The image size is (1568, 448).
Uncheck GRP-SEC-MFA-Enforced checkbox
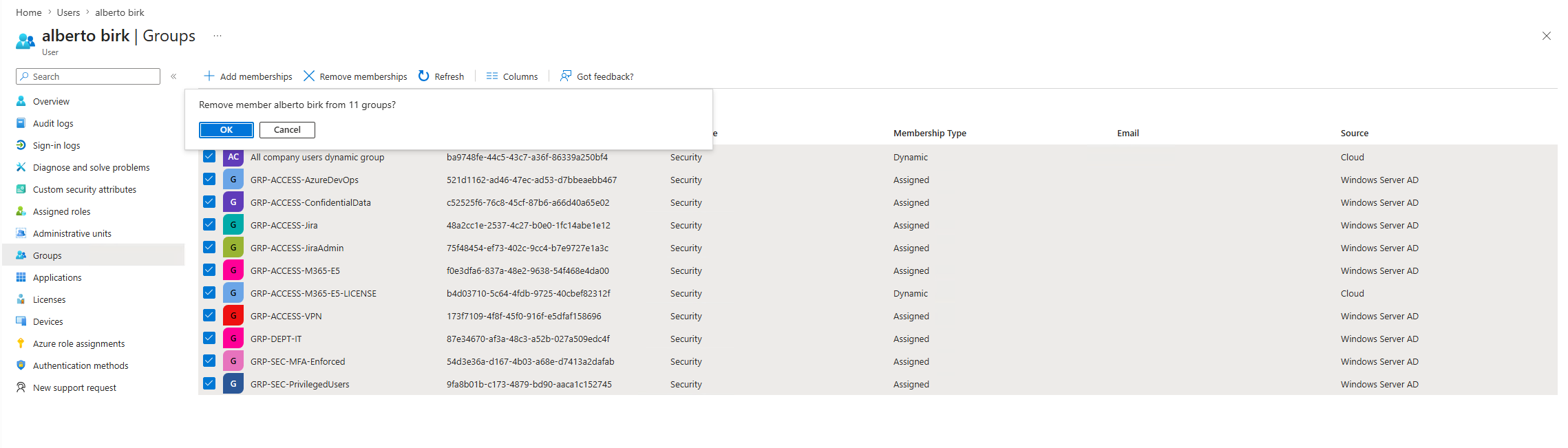[x=209, y=361]
